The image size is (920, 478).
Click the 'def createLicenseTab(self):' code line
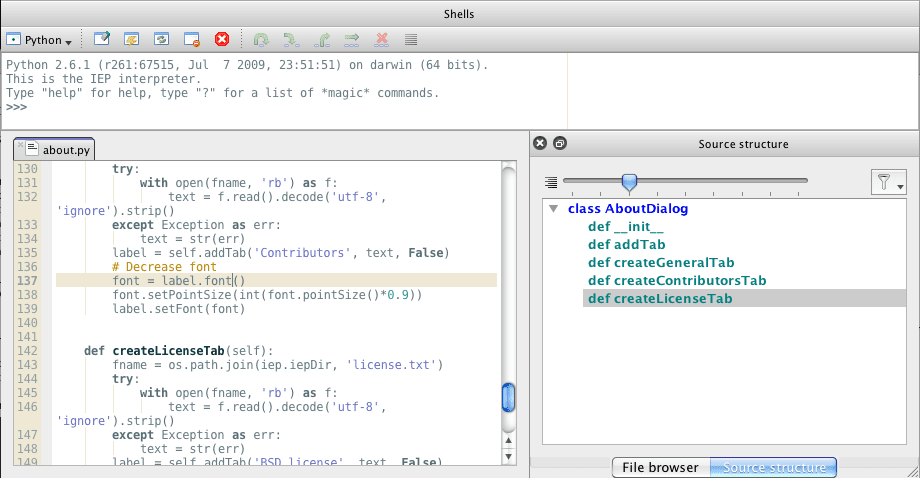pos(178,351)
